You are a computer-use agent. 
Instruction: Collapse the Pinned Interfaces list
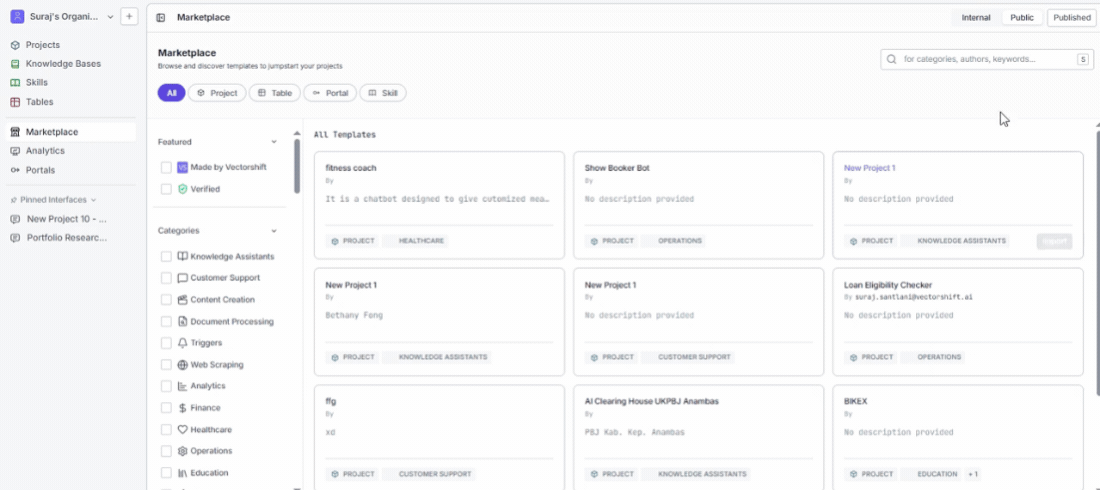point(94,200)
